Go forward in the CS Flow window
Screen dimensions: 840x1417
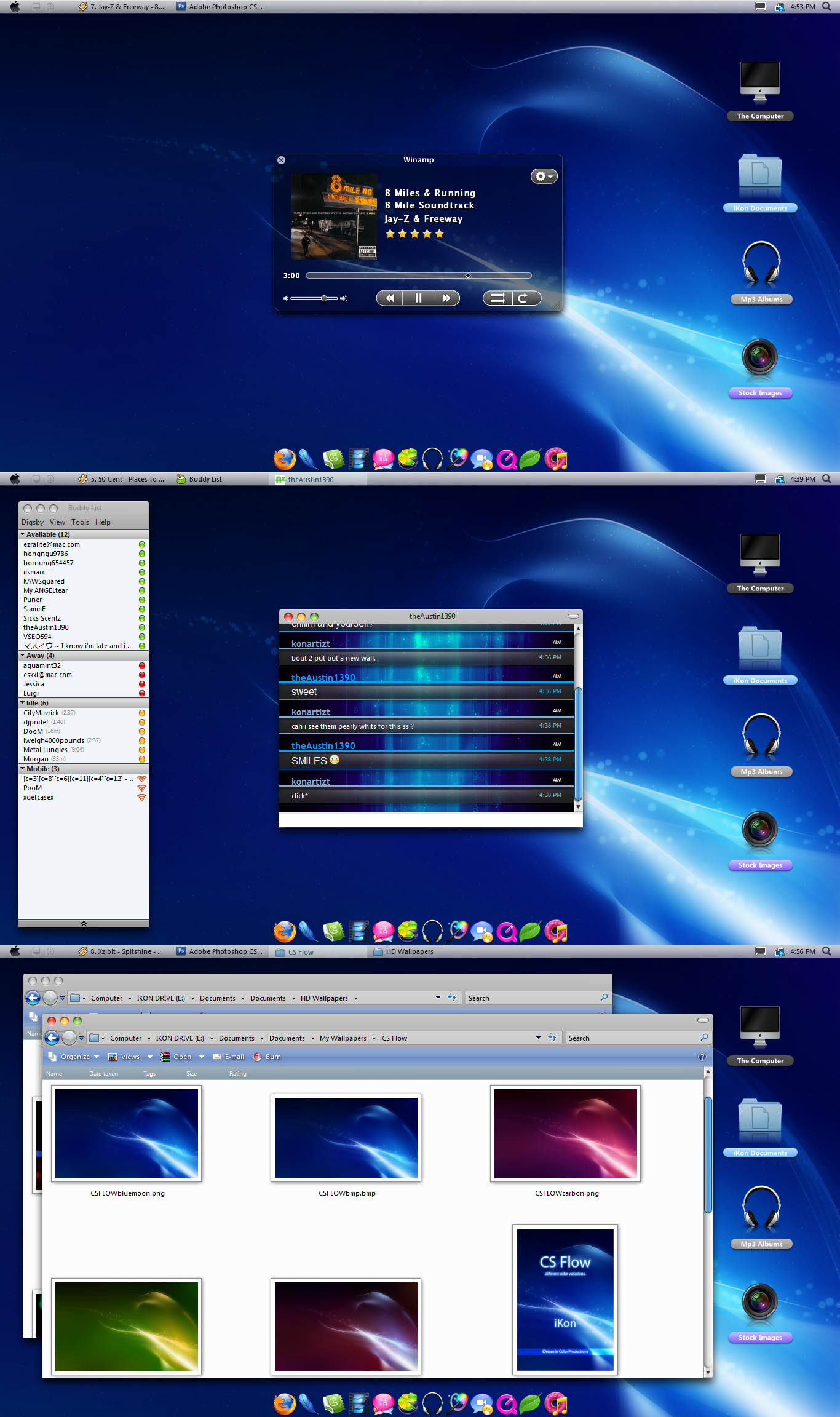[69, 1038]
